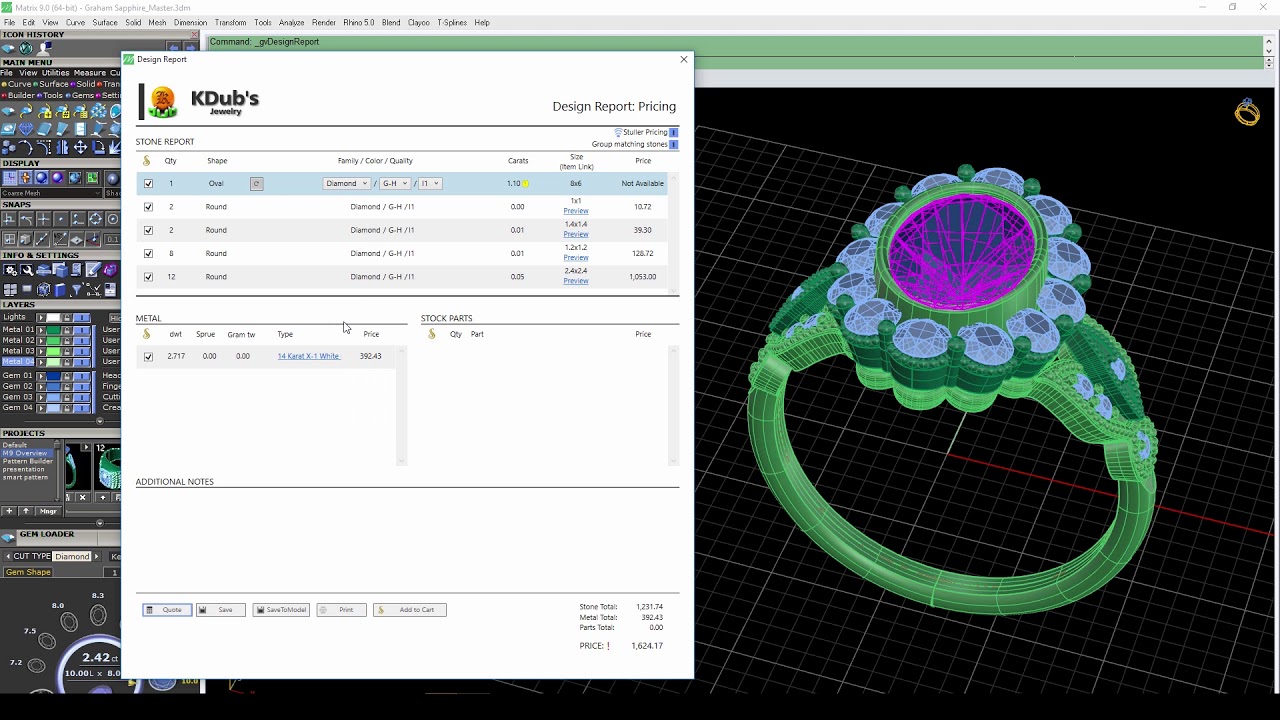Open the I1 quality dropdown

(430, 184)
